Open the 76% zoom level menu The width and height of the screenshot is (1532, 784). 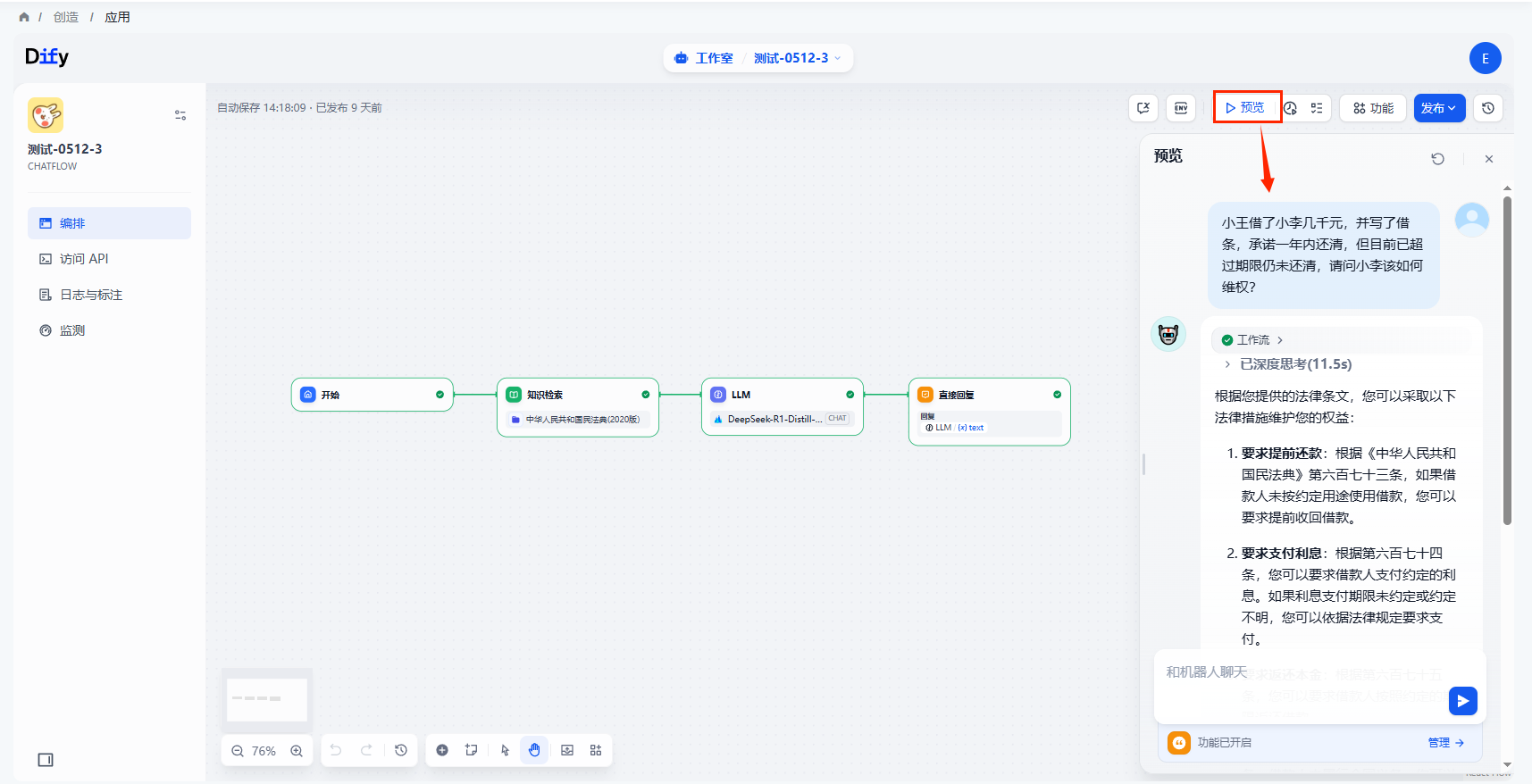[x=264, y=751]
